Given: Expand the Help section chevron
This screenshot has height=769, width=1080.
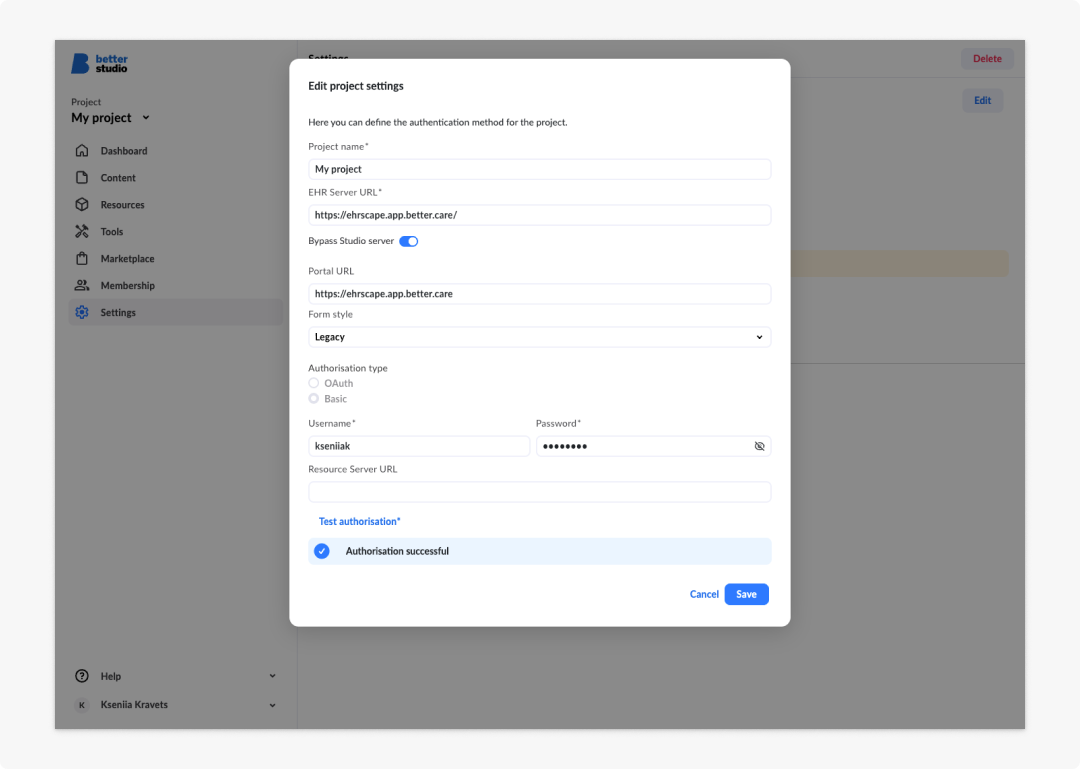Looking at the screenshot, I should click(x=273, y=676).
